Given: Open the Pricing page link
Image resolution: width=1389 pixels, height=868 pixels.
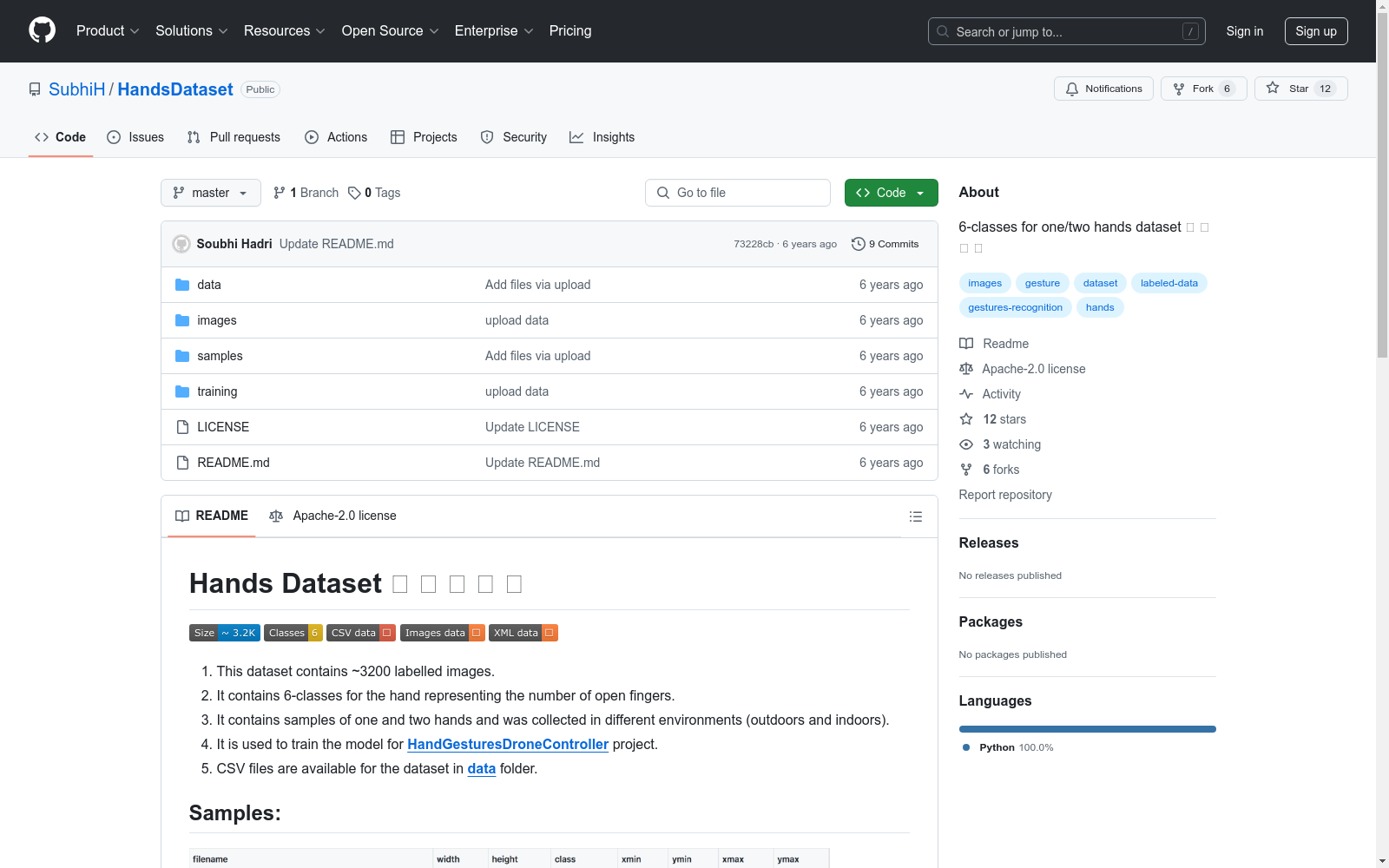Looking at the screenshot, I should pos(570,30).
